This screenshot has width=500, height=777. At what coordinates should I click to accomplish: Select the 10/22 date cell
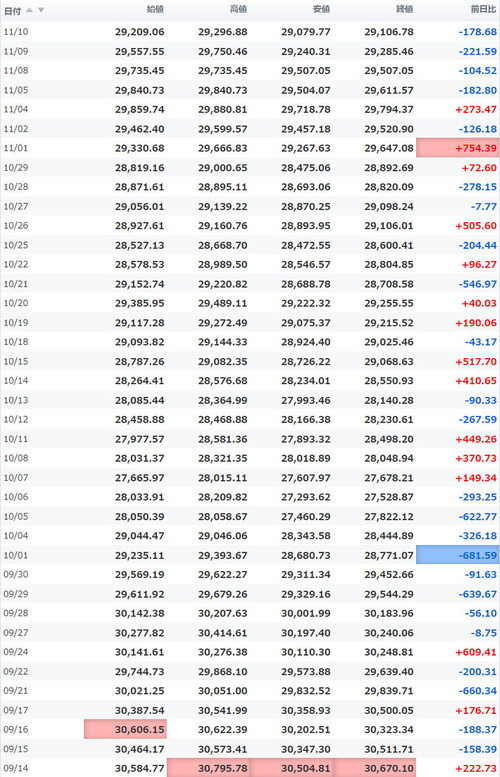tap(16, 264)
